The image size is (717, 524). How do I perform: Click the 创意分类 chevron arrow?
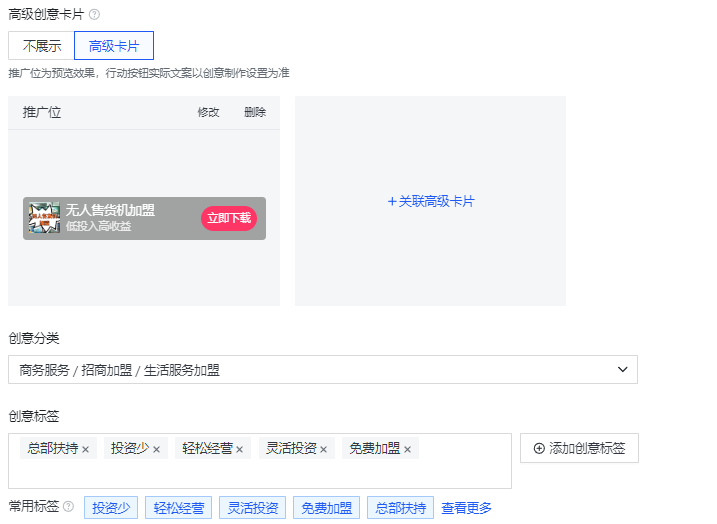click(x=622, y=369)
